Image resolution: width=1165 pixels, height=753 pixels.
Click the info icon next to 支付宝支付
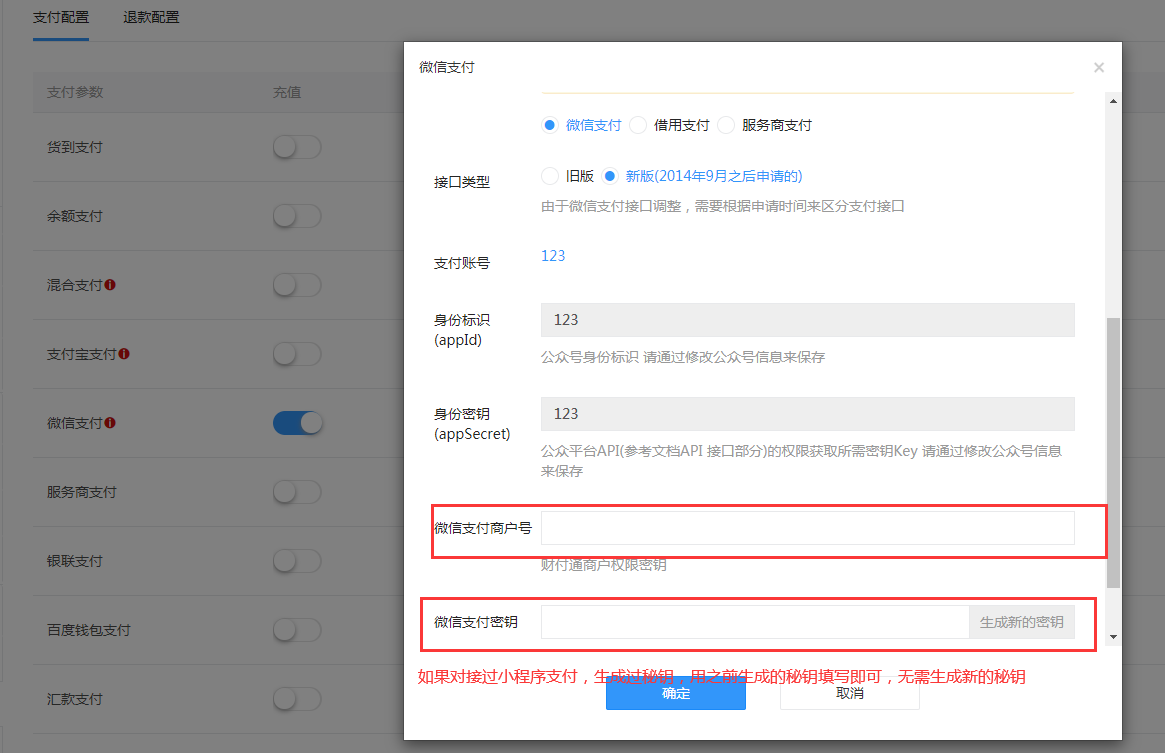point(124,354)
